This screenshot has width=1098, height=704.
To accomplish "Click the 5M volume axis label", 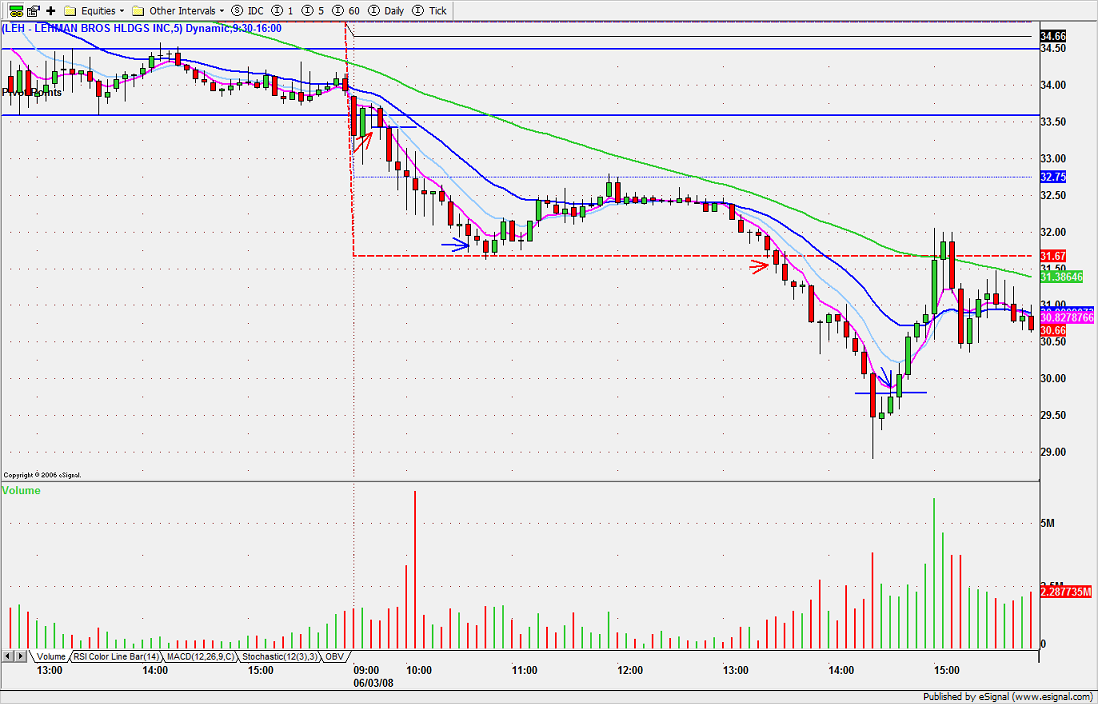I will (1048, 523).
